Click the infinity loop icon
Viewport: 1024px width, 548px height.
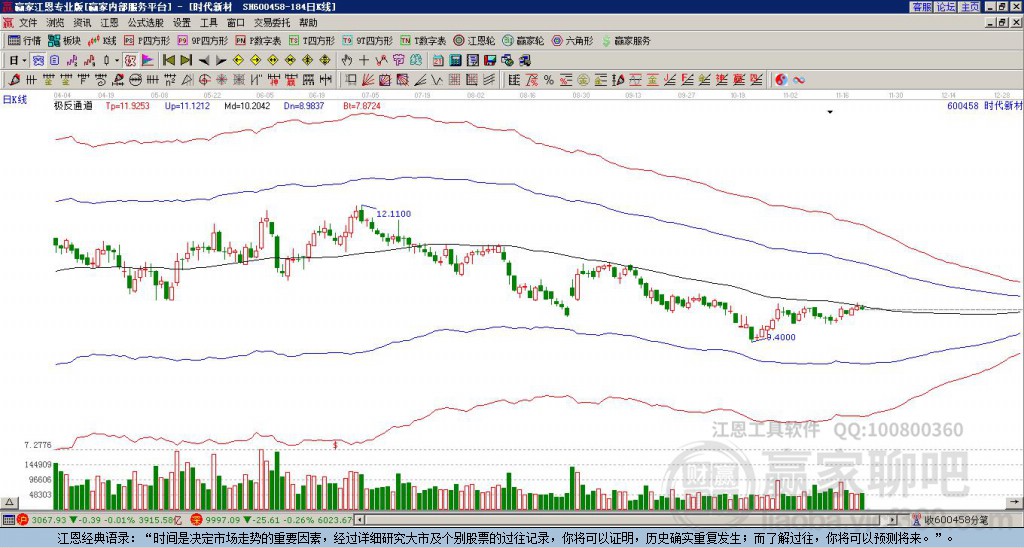799,80
